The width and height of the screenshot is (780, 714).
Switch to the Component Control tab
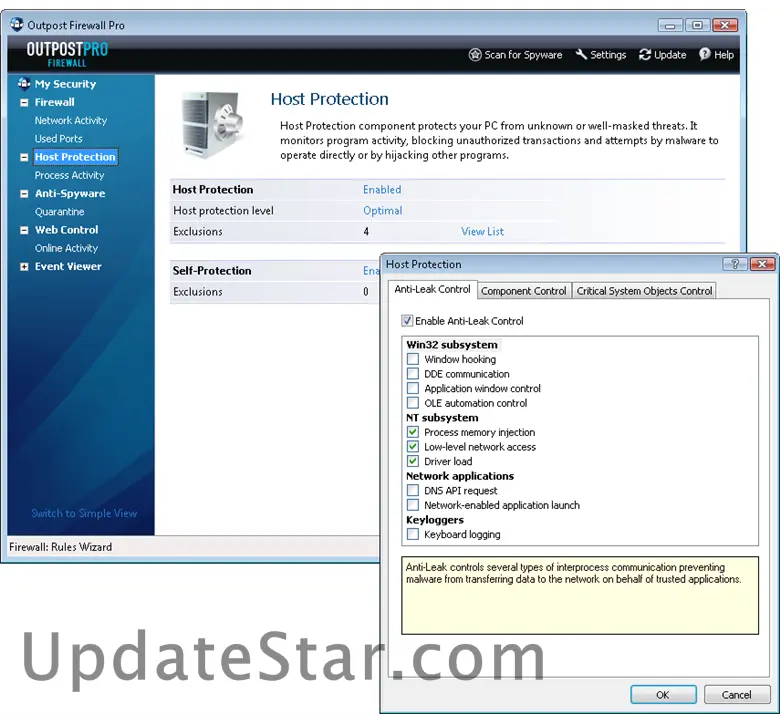tap(523, 291)
